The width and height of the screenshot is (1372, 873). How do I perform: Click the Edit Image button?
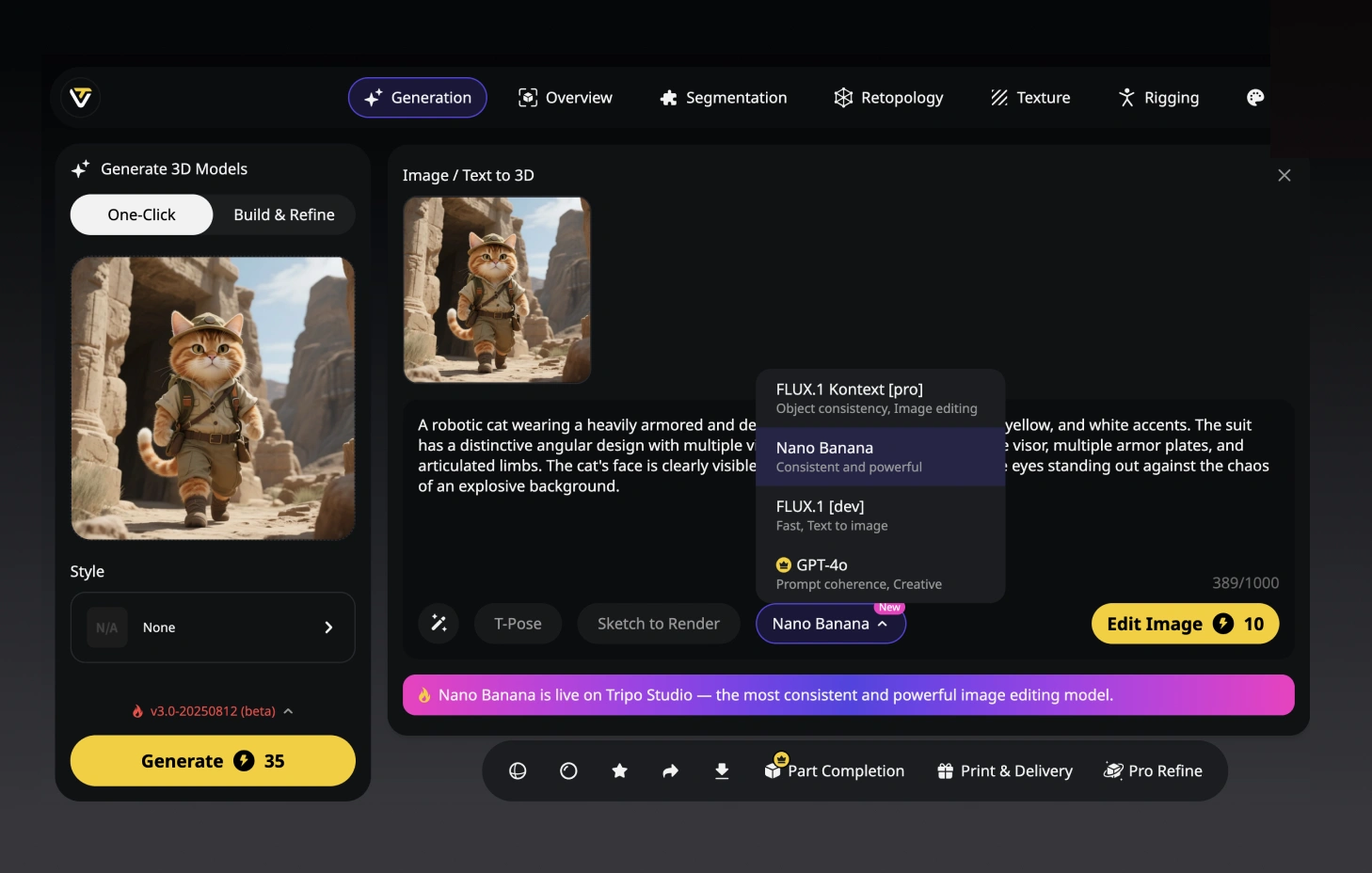(x=1184, y=624)
